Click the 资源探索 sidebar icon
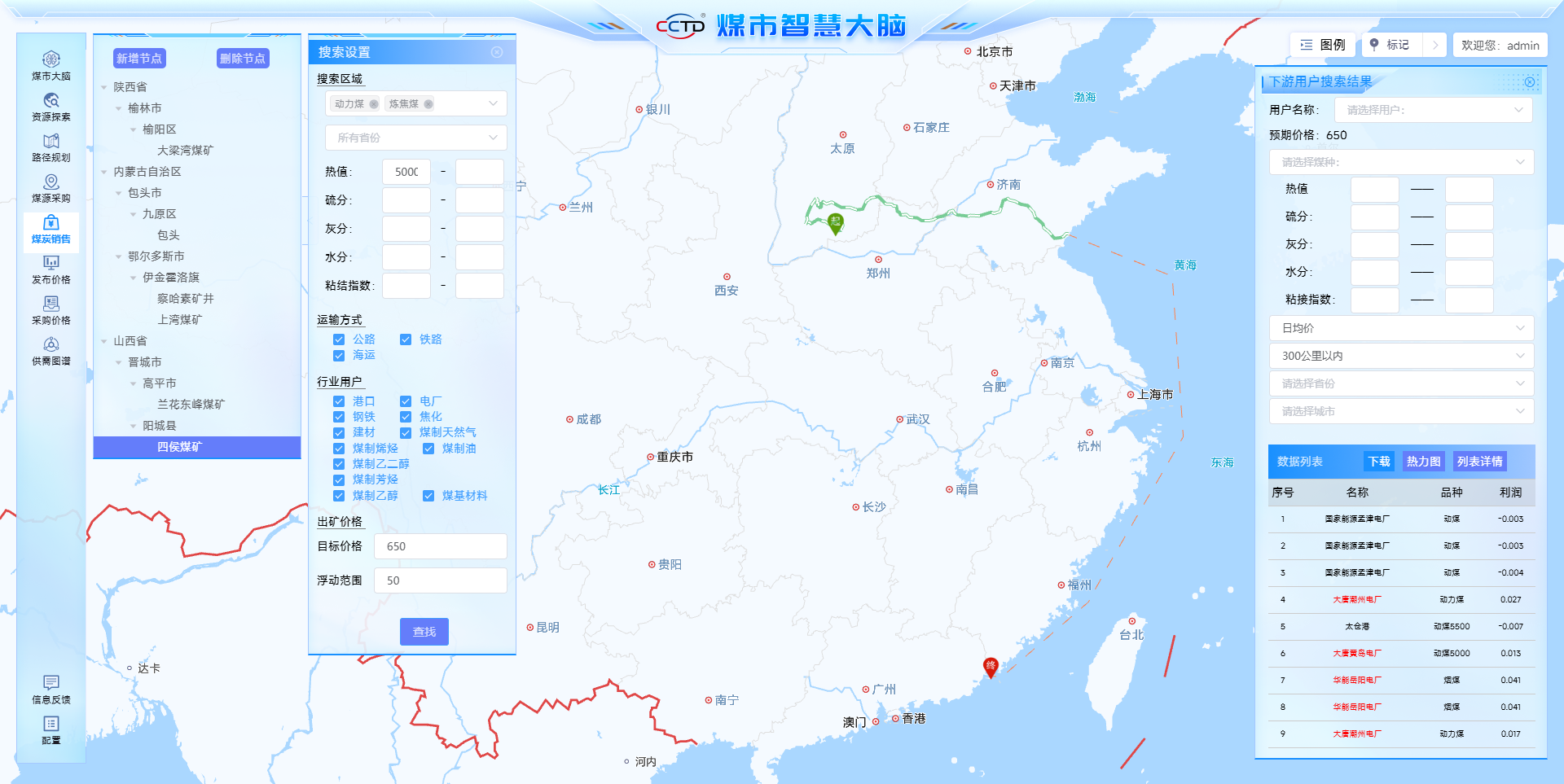Image resolution: width=1564 pixels, height=784 pixels. pyautogui.click(x=51, y=106)
